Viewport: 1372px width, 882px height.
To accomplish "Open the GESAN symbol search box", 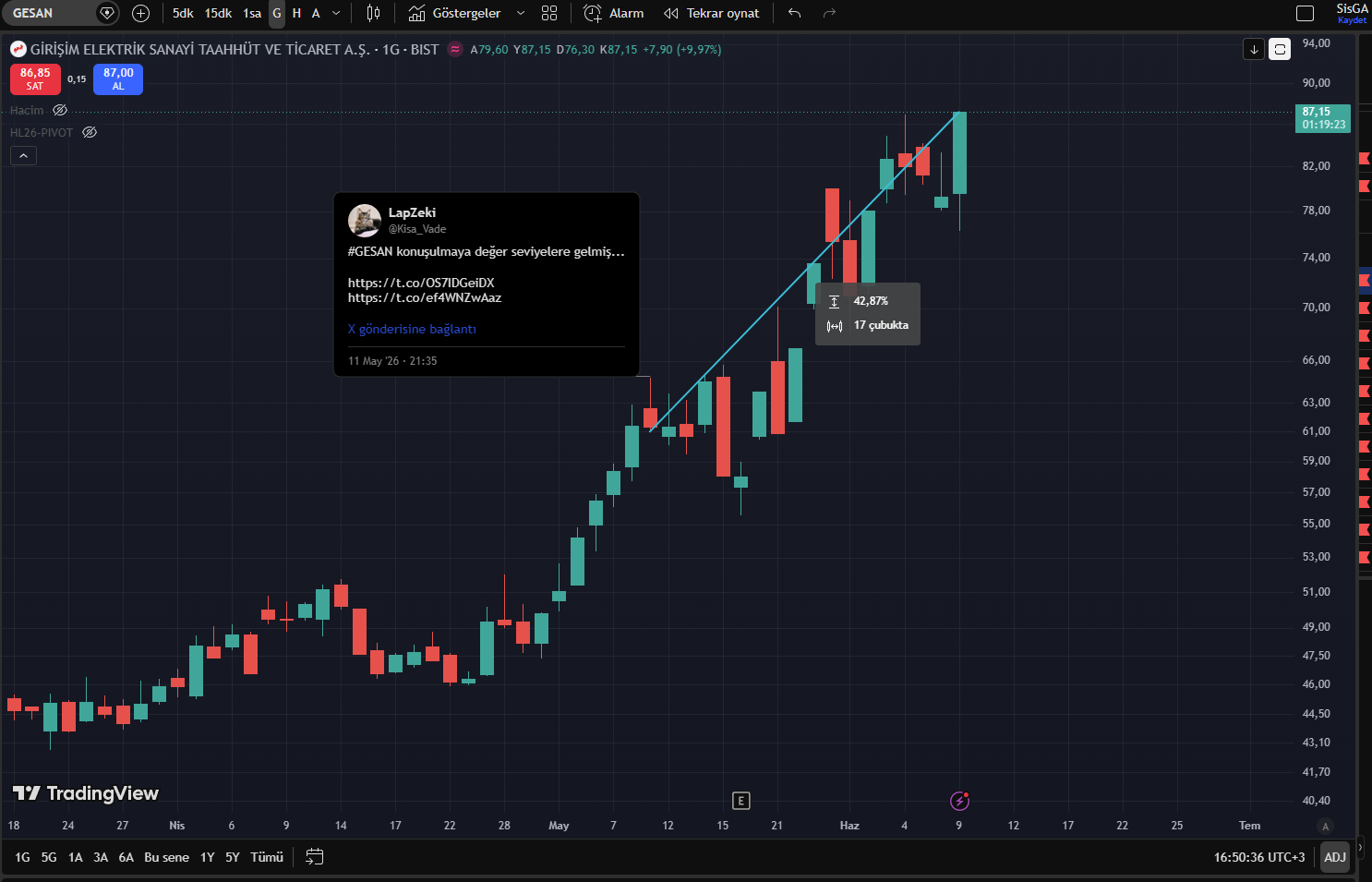I will pyautogui.click(x=48, y=13).
